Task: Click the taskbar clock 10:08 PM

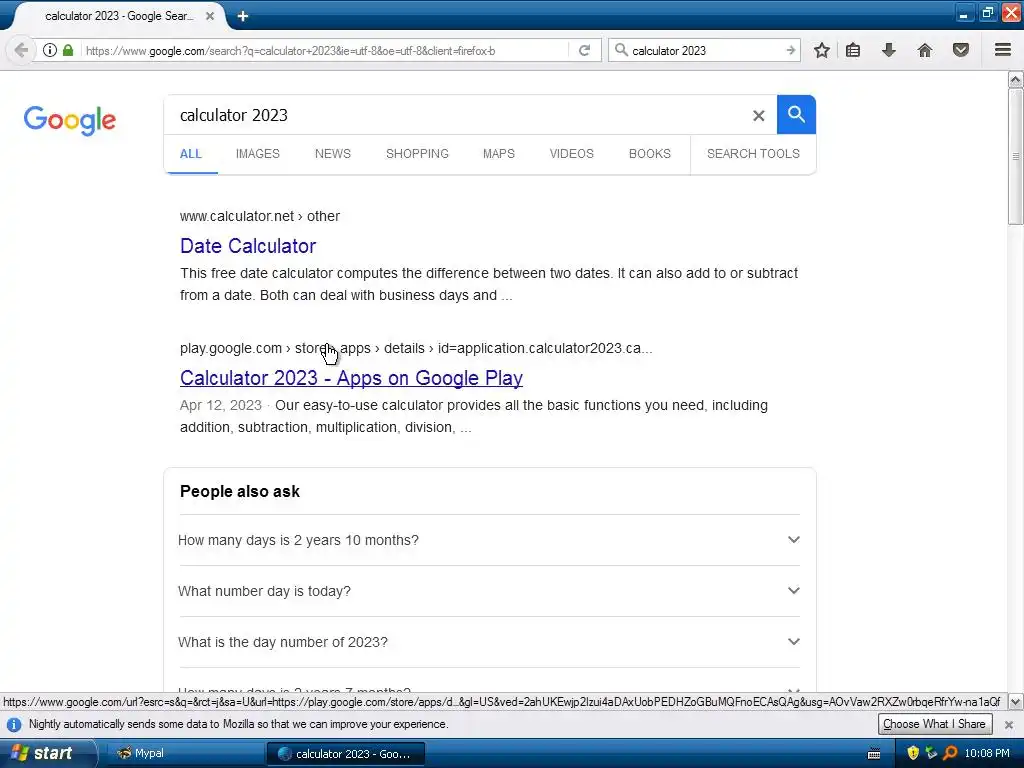Action: 987,754
